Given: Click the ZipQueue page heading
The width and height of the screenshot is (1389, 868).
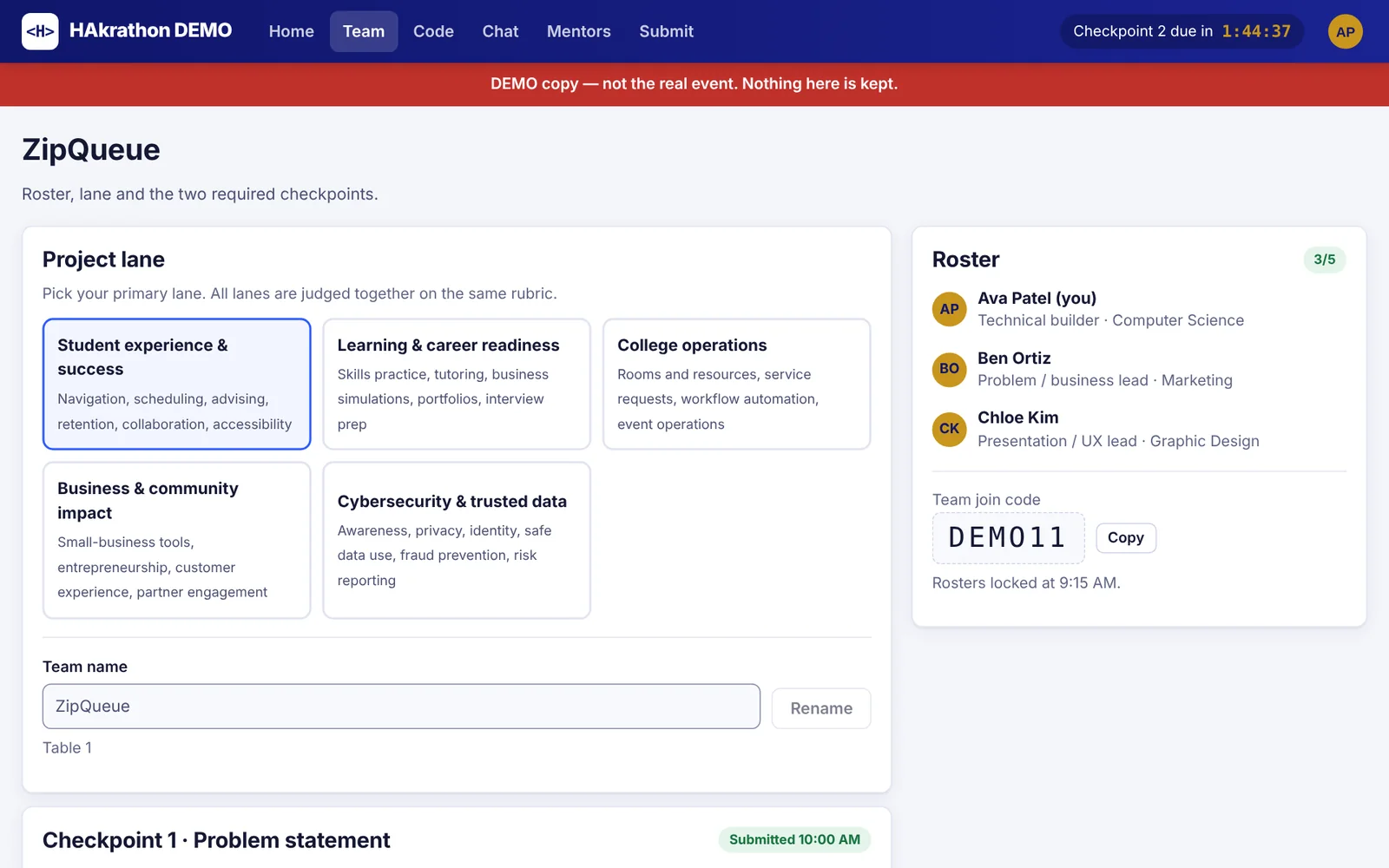Looking at the screenshot, I should [91, 149].
